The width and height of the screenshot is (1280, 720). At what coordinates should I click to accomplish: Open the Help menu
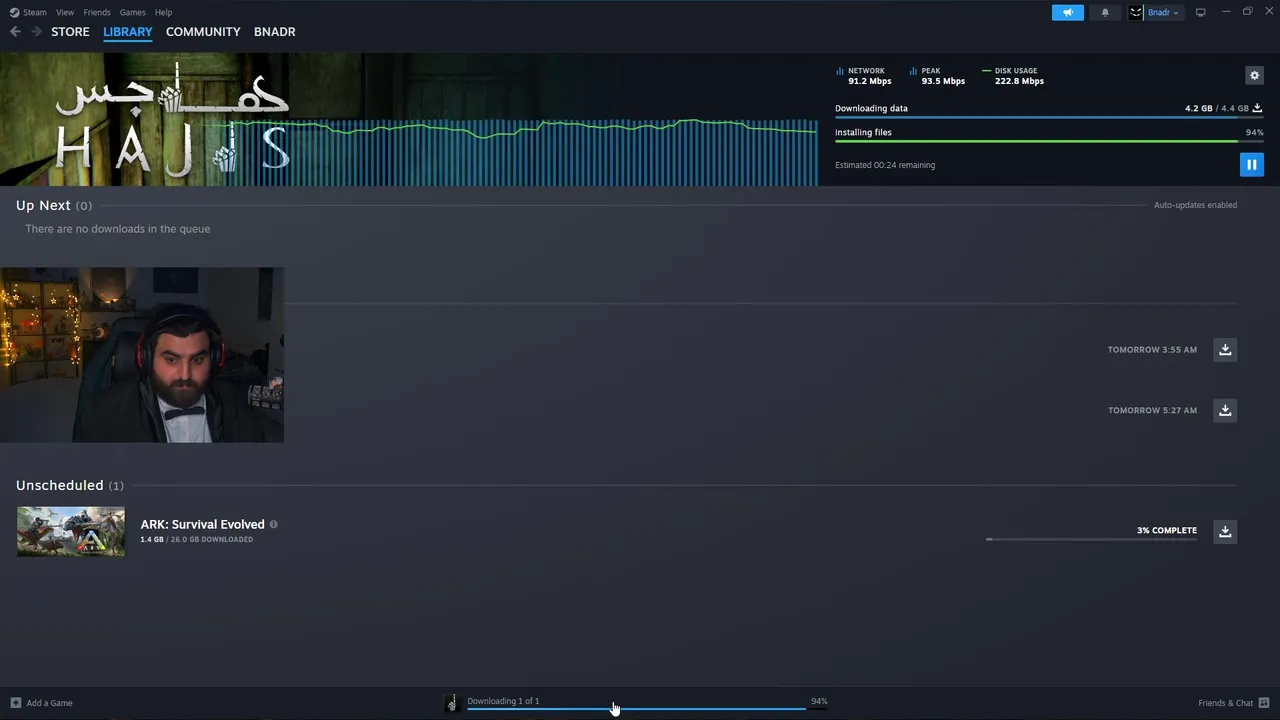[x=163, y=12]
